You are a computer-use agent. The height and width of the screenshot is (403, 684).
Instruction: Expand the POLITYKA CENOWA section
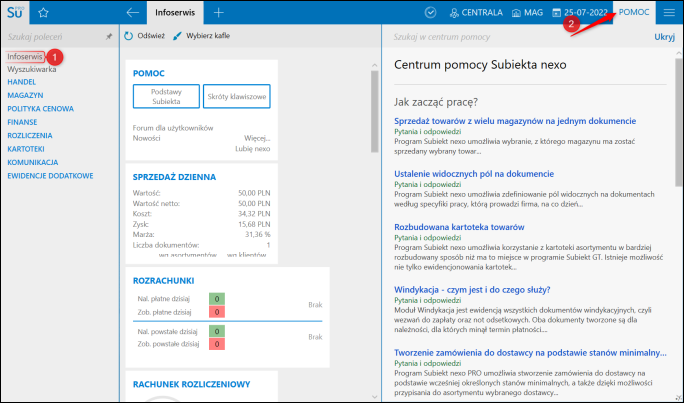tap(40, 109)
